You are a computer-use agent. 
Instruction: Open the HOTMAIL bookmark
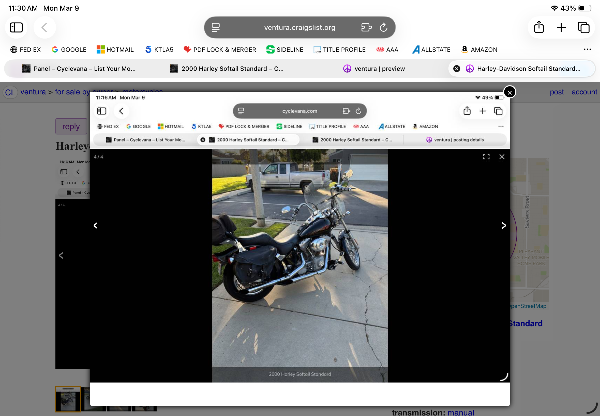point(115,48)
